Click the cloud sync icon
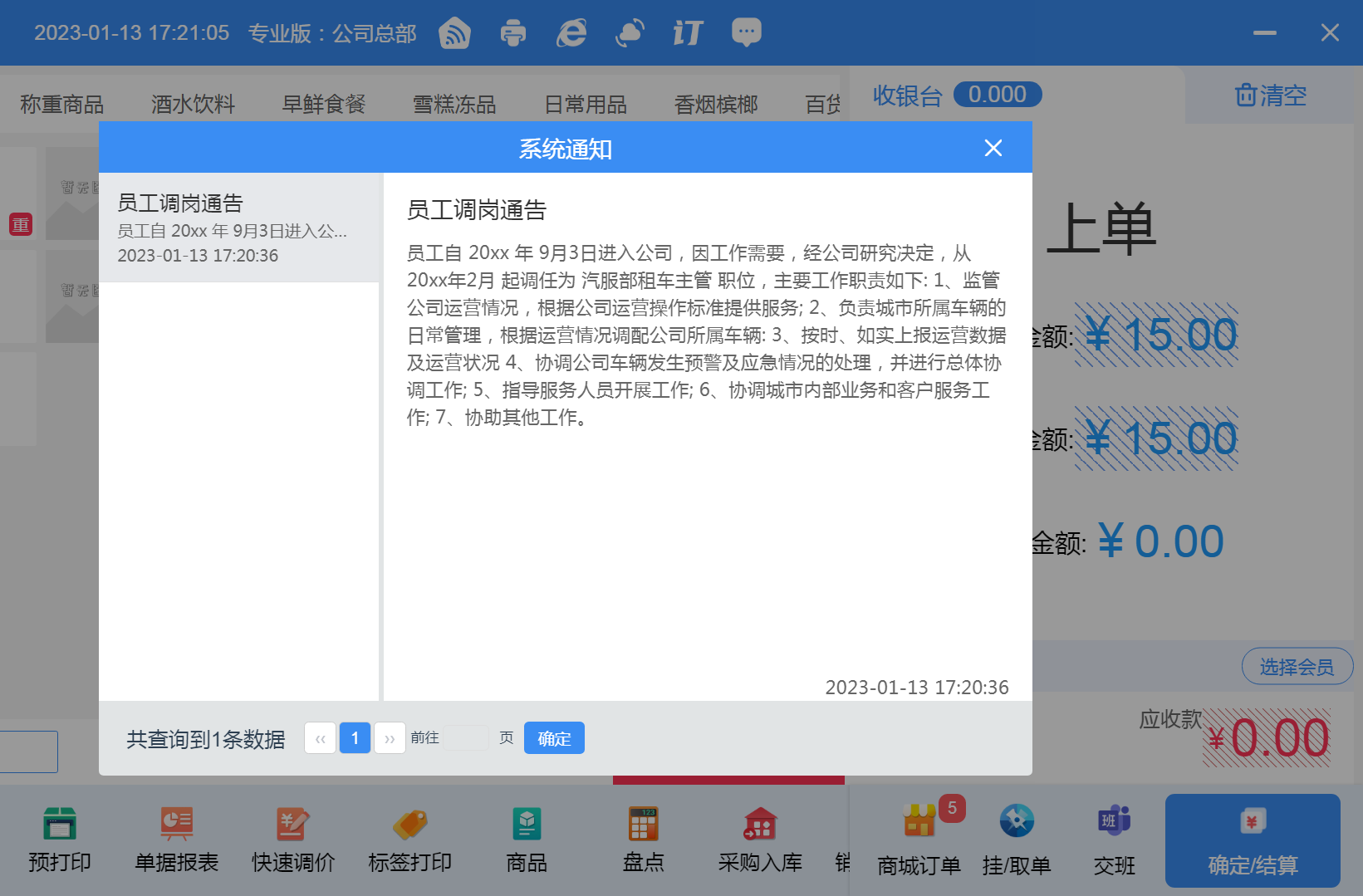This screenshot has width=1363, height=896. (630, 33)
